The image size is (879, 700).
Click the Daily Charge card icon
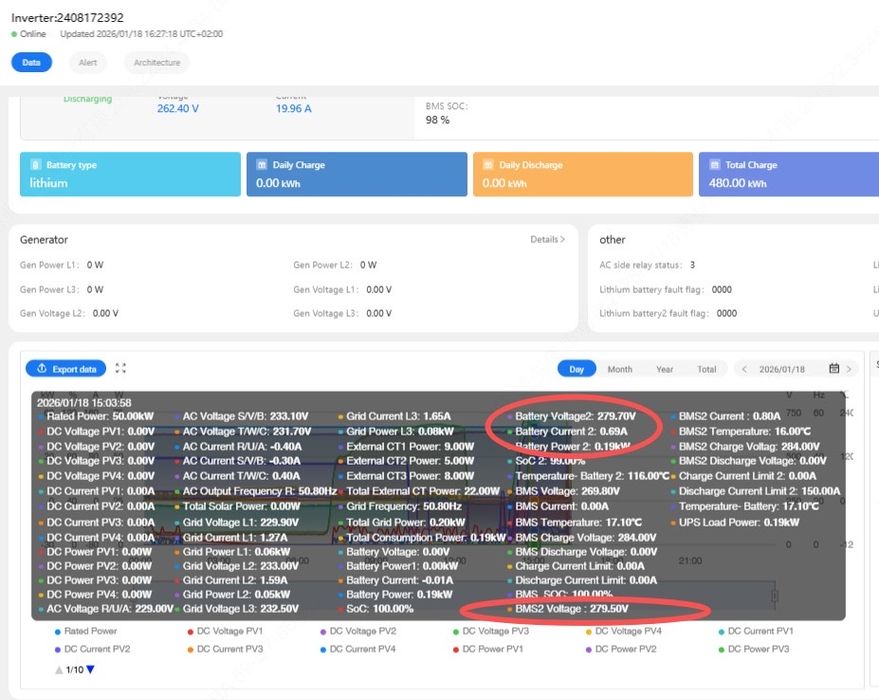[261, 165]
